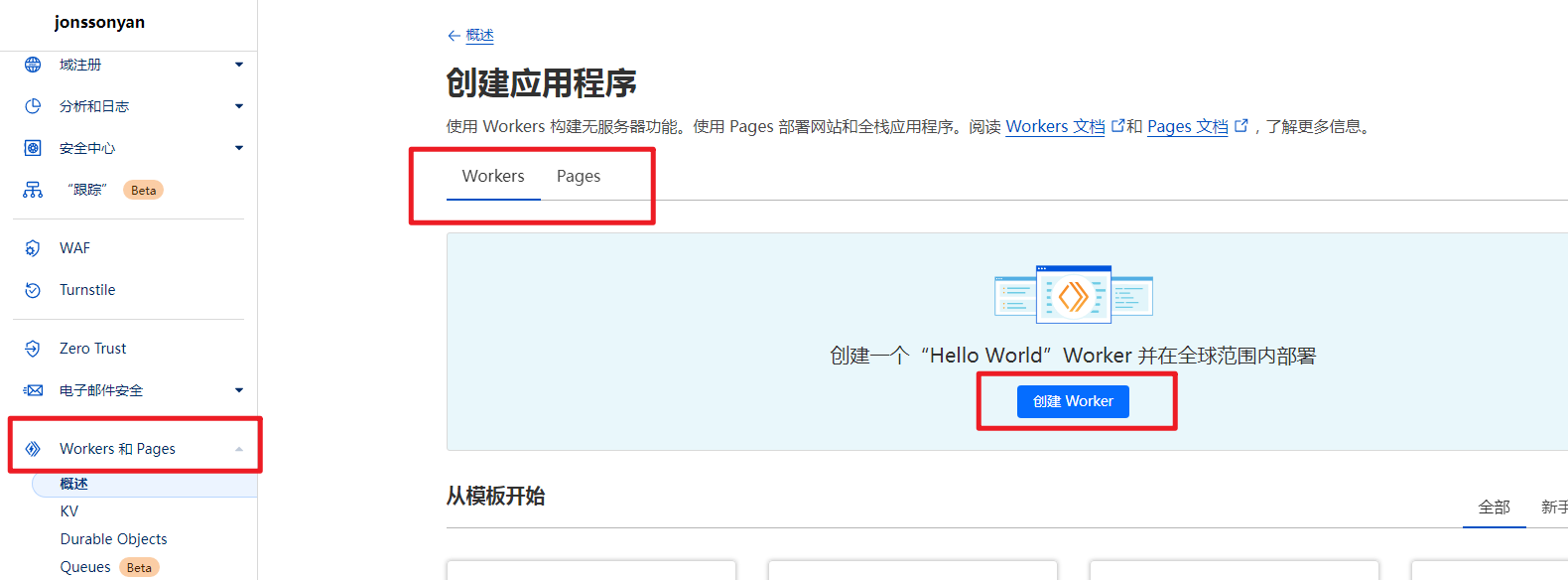
Task: Expand the 安全中心 dropdown arrow
Action: [x=239, y=148]
